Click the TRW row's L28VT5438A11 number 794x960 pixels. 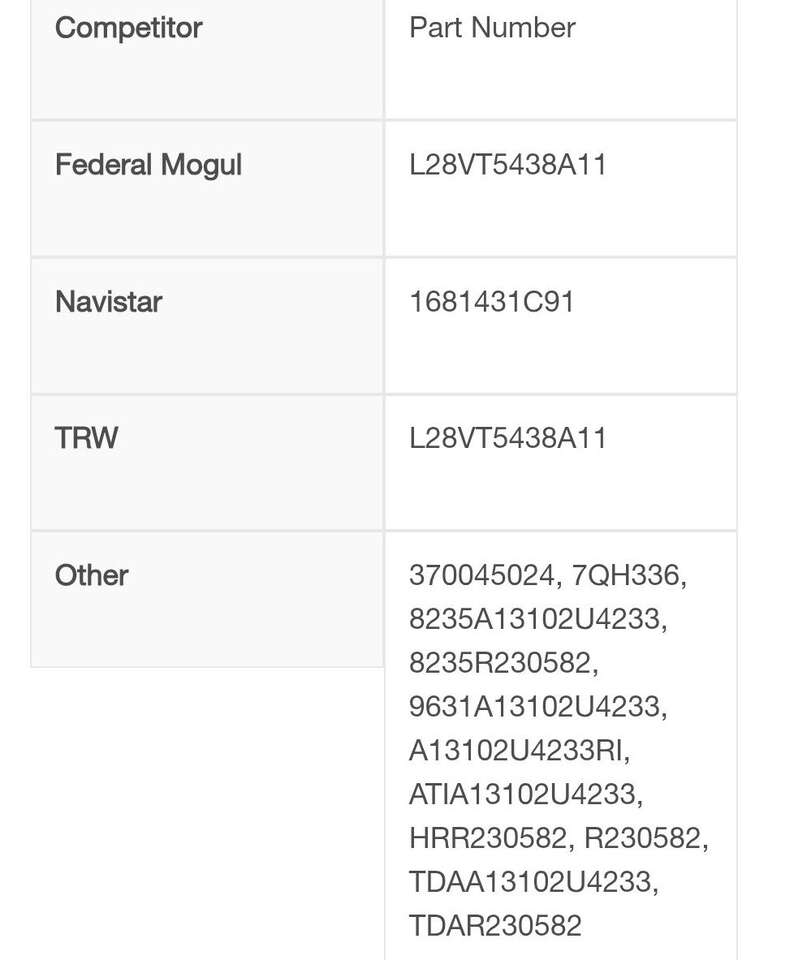508,438
